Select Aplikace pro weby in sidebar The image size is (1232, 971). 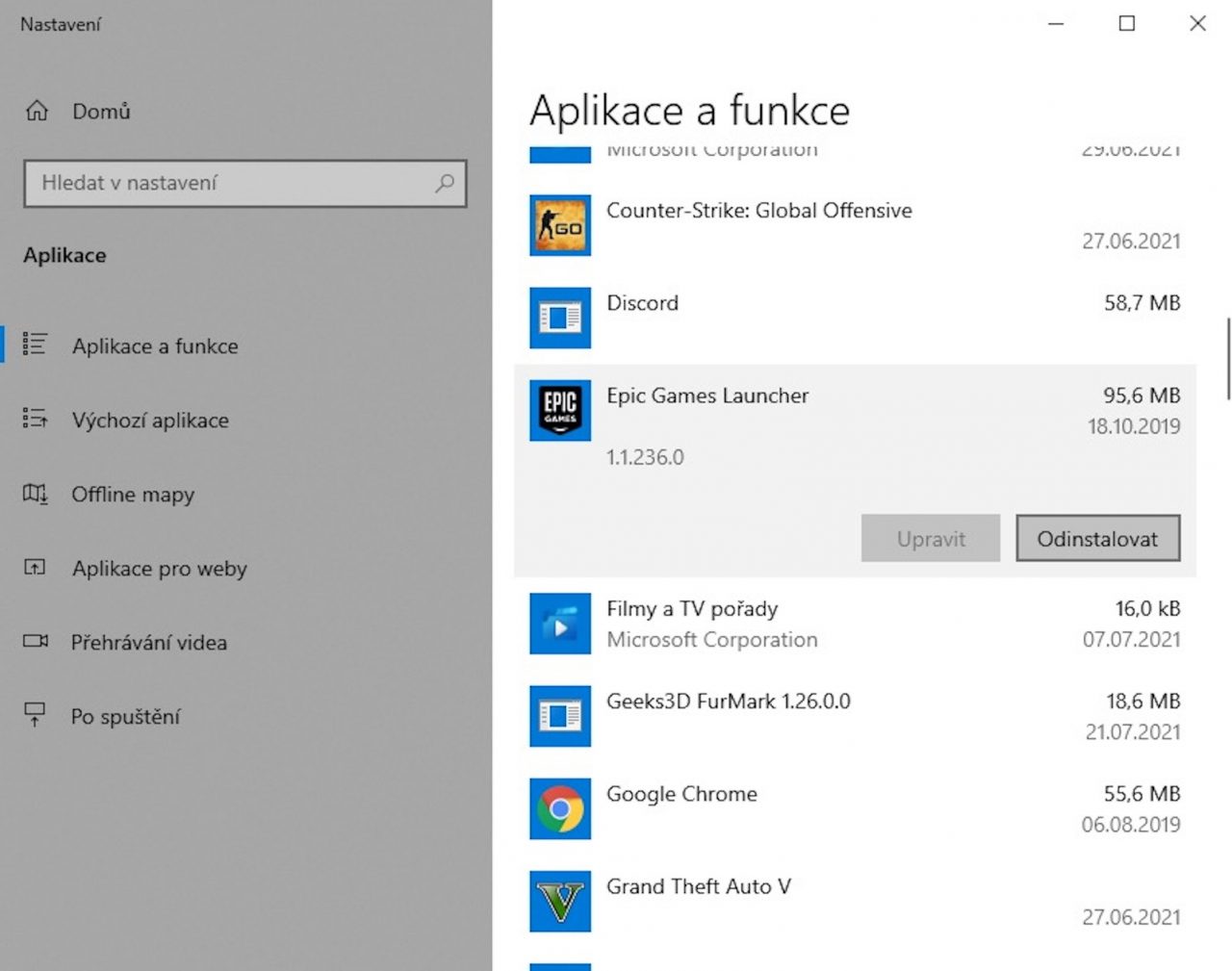pyautogui.click(x=159, y=569)
